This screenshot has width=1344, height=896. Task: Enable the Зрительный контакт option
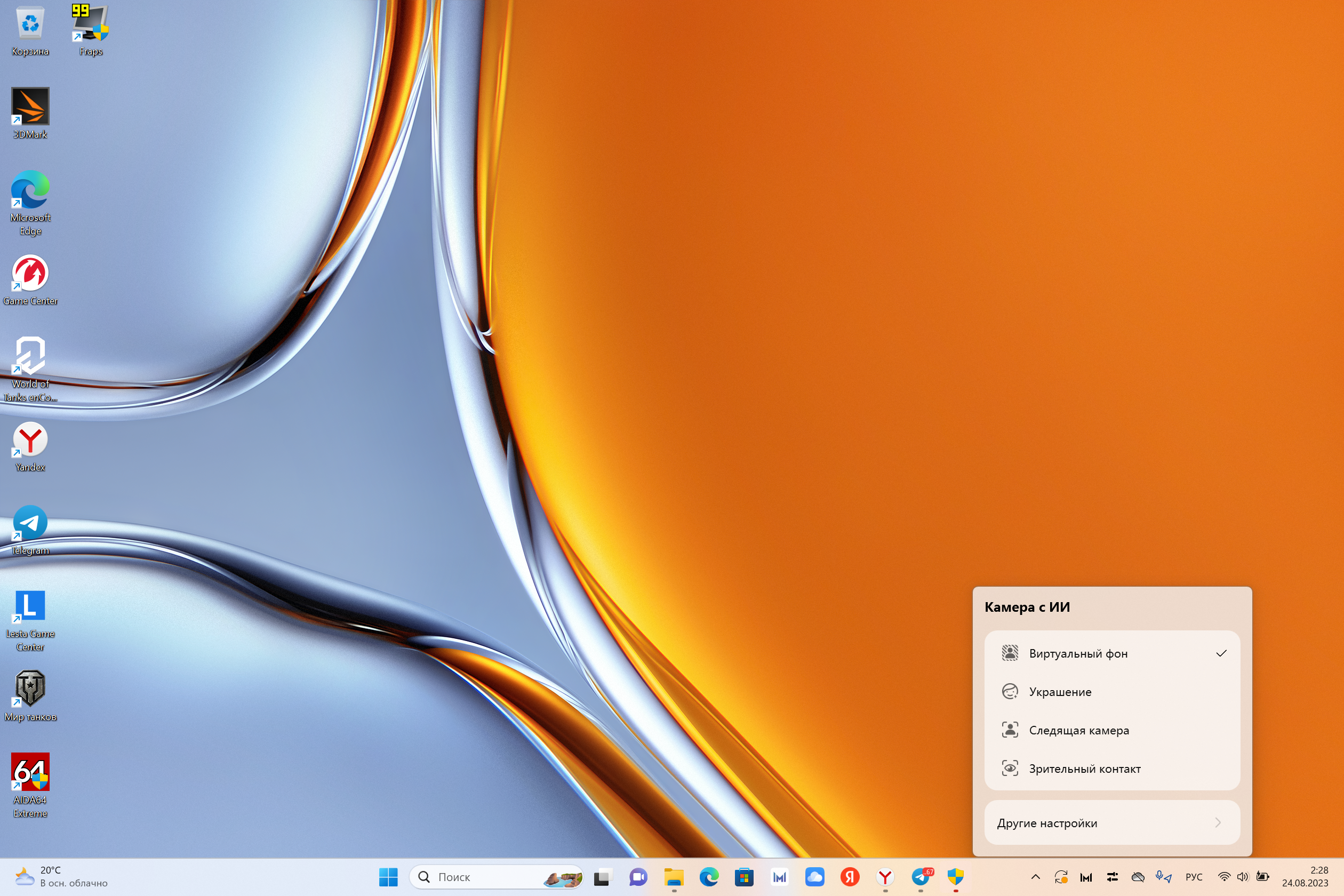tap(1112, 769)
